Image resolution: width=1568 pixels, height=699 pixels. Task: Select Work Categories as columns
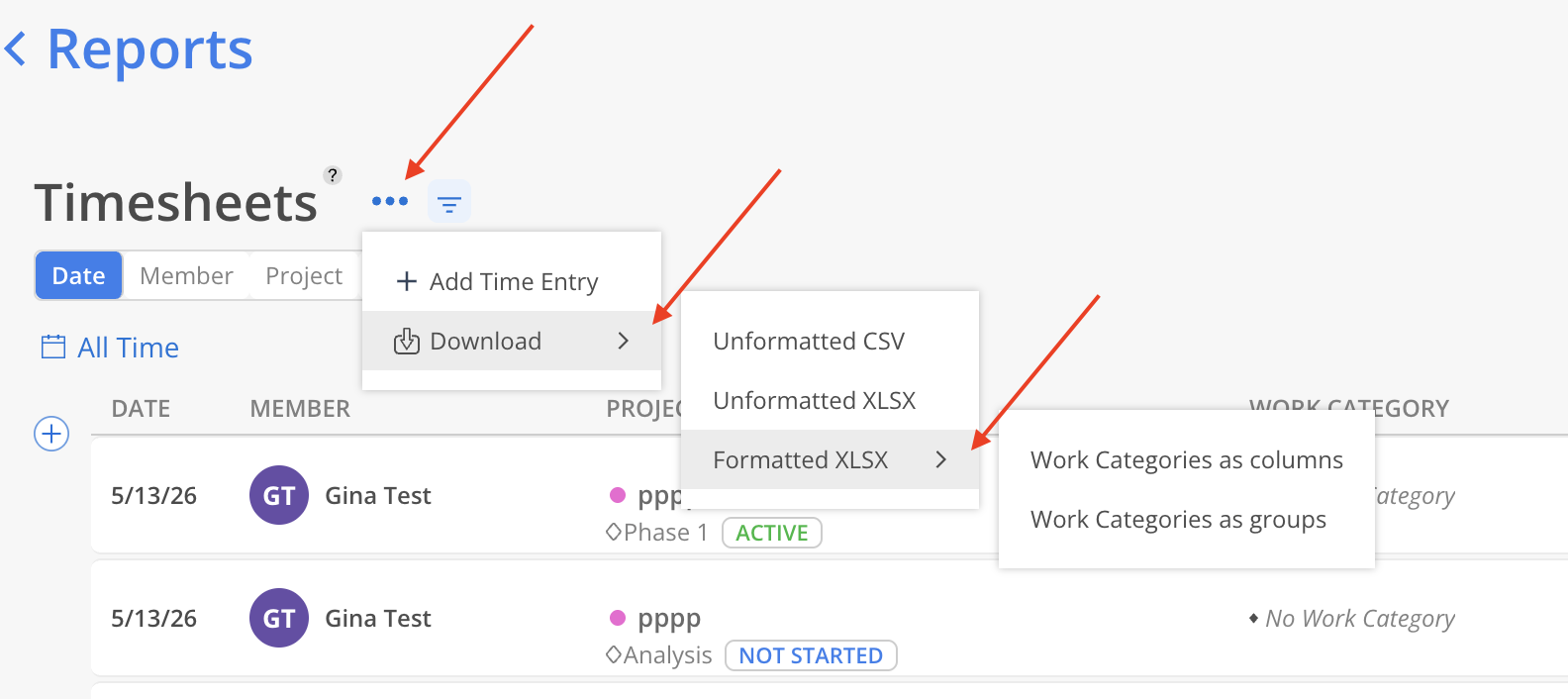click(x=1187, y=459)
